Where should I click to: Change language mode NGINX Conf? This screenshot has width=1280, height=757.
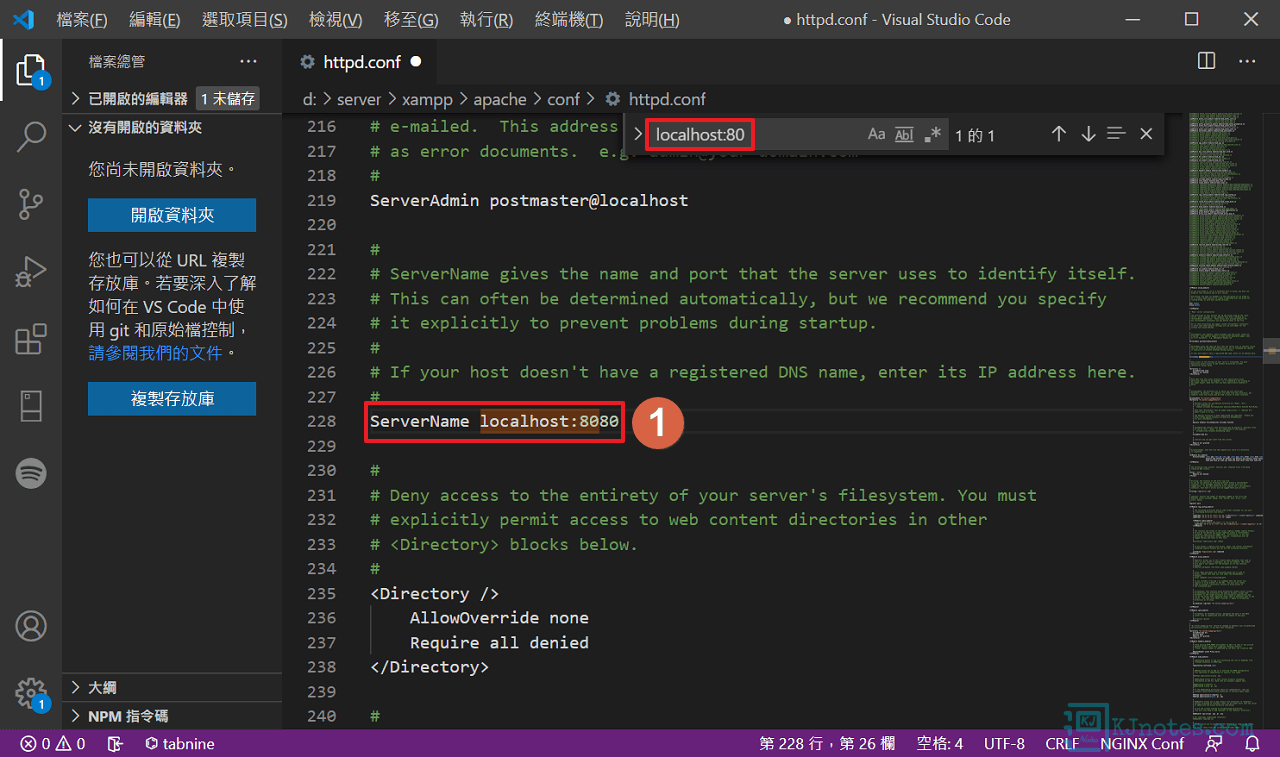point(1142,744)
